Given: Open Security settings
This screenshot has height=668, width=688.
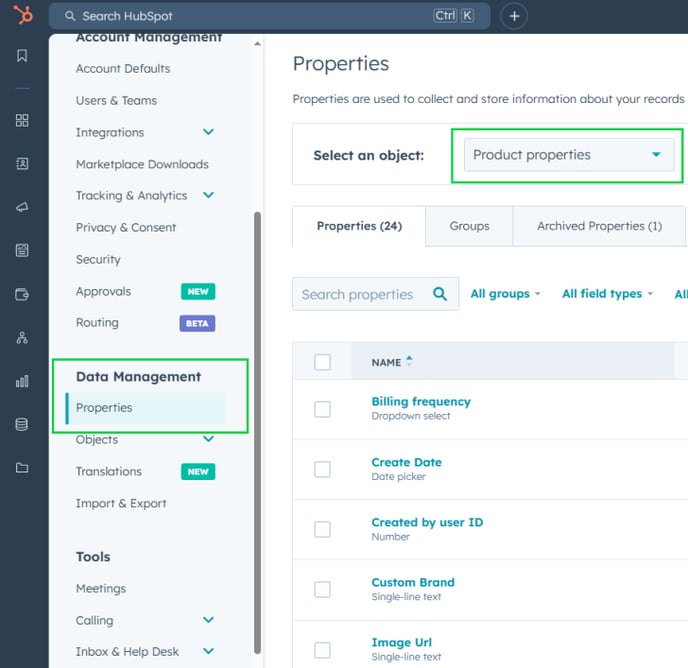Looking at the screenshot, I should (x=98, y=259).
